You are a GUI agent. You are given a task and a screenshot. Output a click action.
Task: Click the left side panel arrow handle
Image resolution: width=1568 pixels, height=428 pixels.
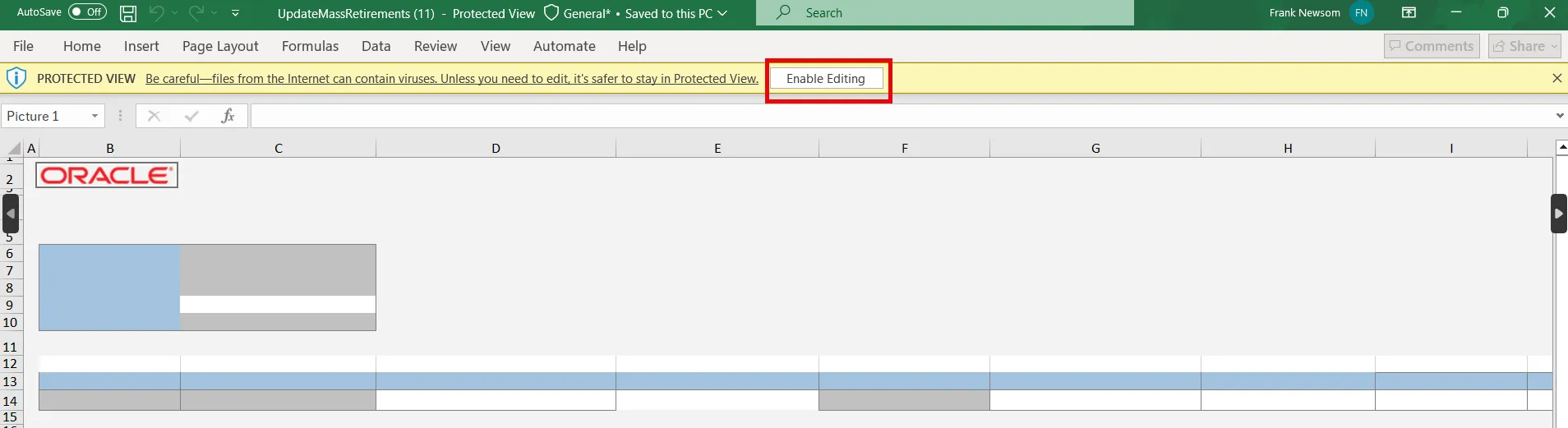click(x=11, y=214)
